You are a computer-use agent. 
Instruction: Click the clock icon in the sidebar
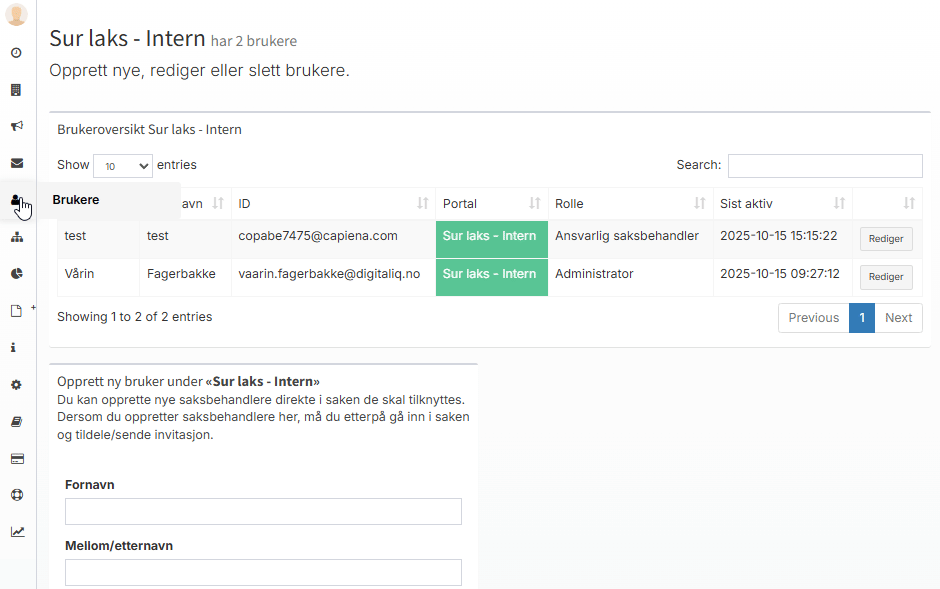(16, 52)
